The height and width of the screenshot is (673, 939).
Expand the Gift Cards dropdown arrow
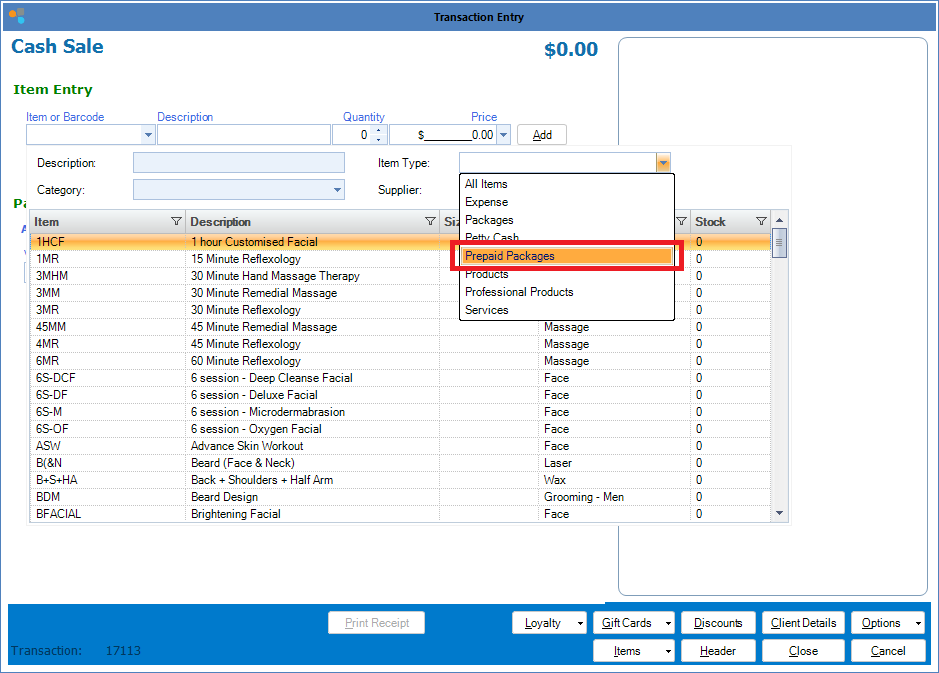[x=667, y=623]
